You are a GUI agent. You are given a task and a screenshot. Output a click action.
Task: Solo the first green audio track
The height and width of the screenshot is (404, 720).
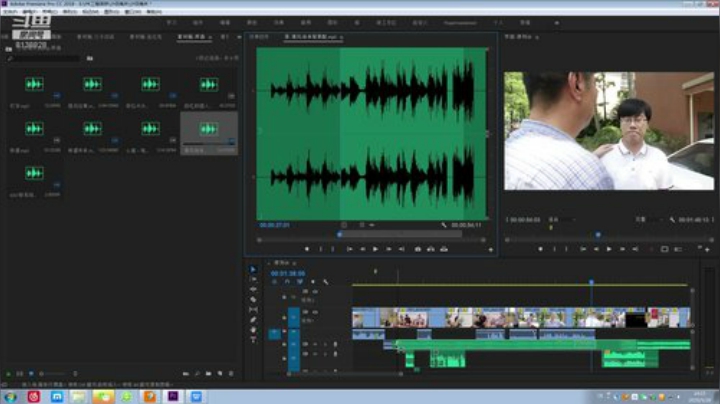(x=325, y=344)
